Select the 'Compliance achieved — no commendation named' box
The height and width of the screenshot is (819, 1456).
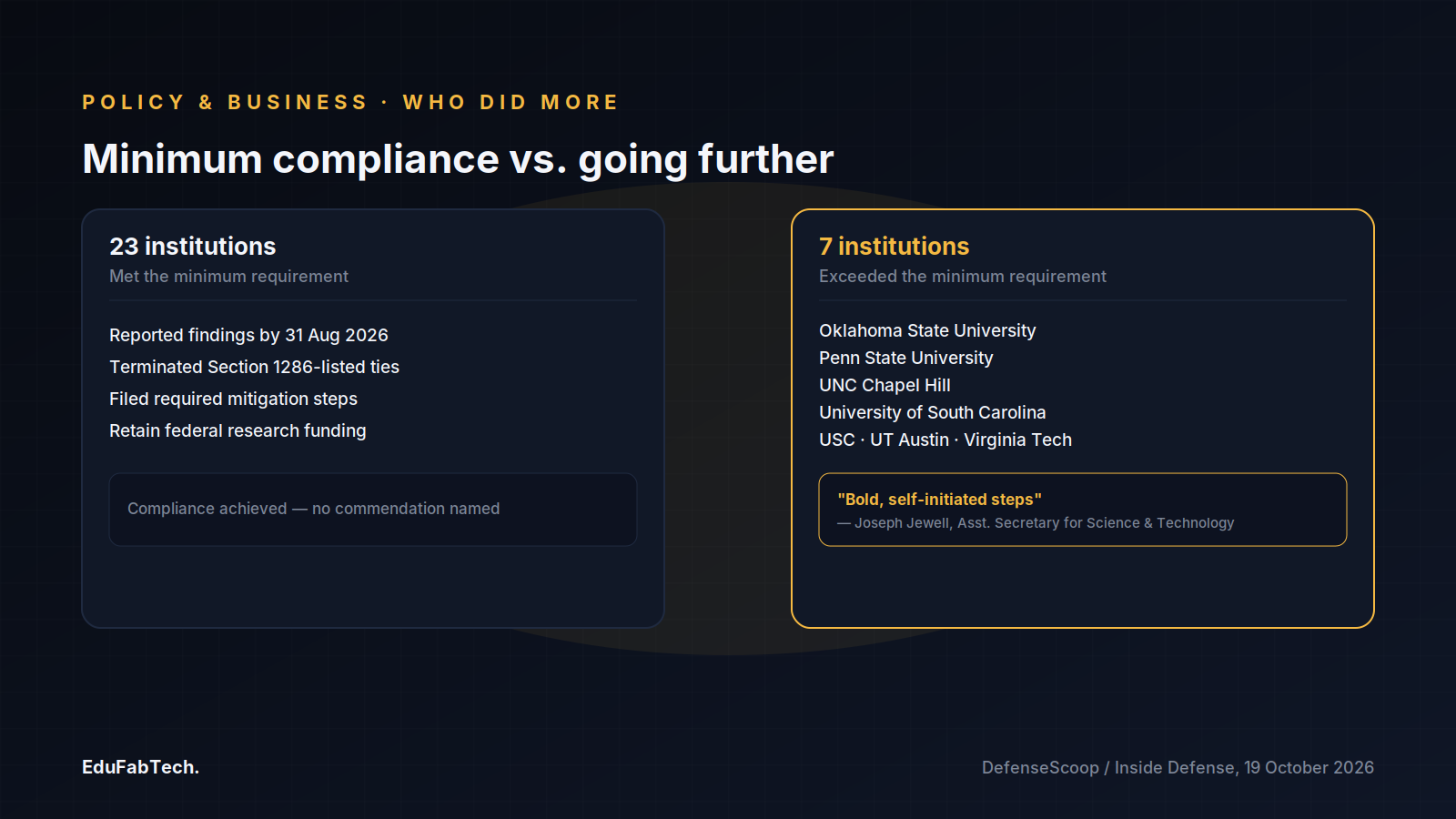click(373, 510)
